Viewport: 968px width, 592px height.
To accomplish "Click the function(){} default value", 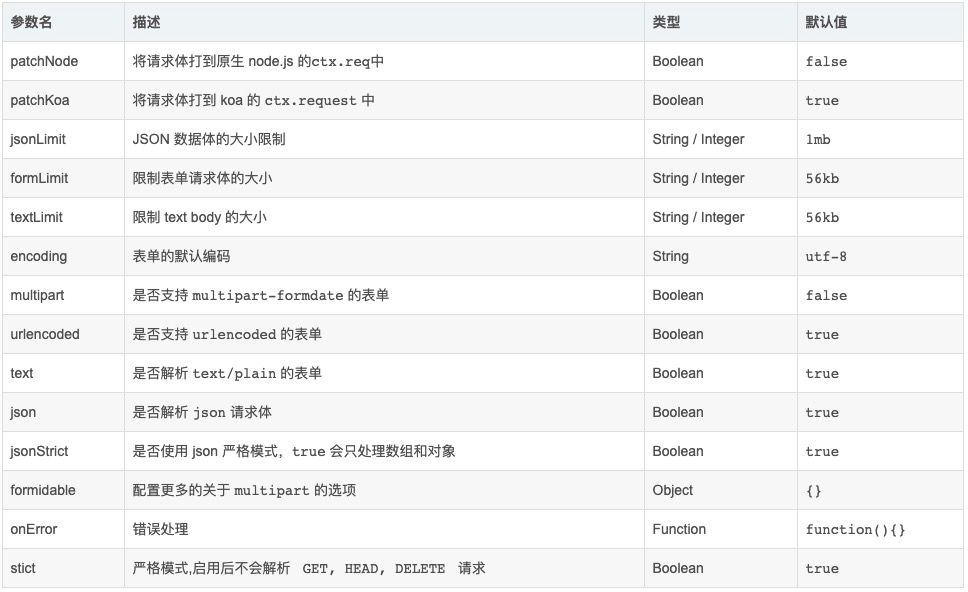I will [855, 530].
